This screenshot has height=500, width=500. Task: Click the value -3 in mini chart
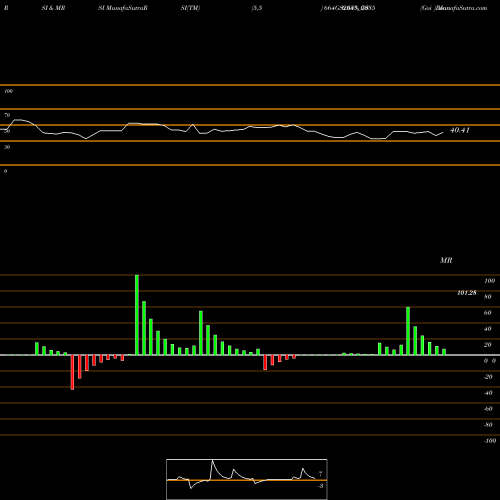(321, 486)
